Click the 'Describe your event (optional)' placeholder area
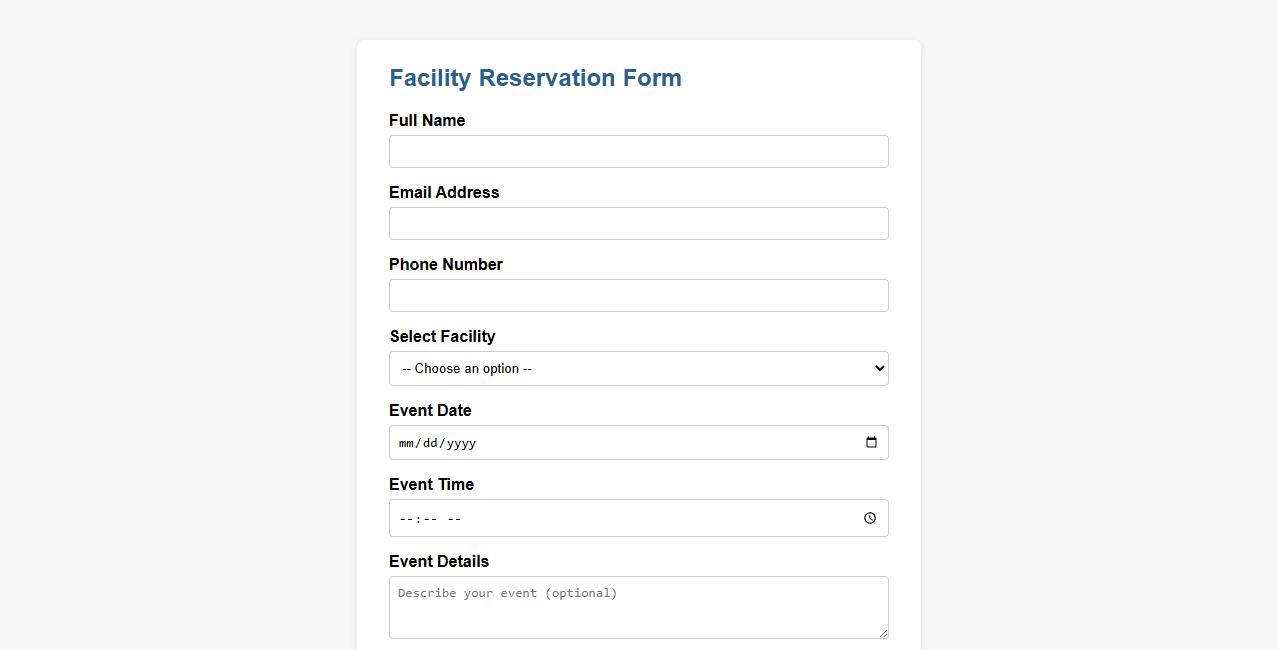 click(x=507, y=593)
